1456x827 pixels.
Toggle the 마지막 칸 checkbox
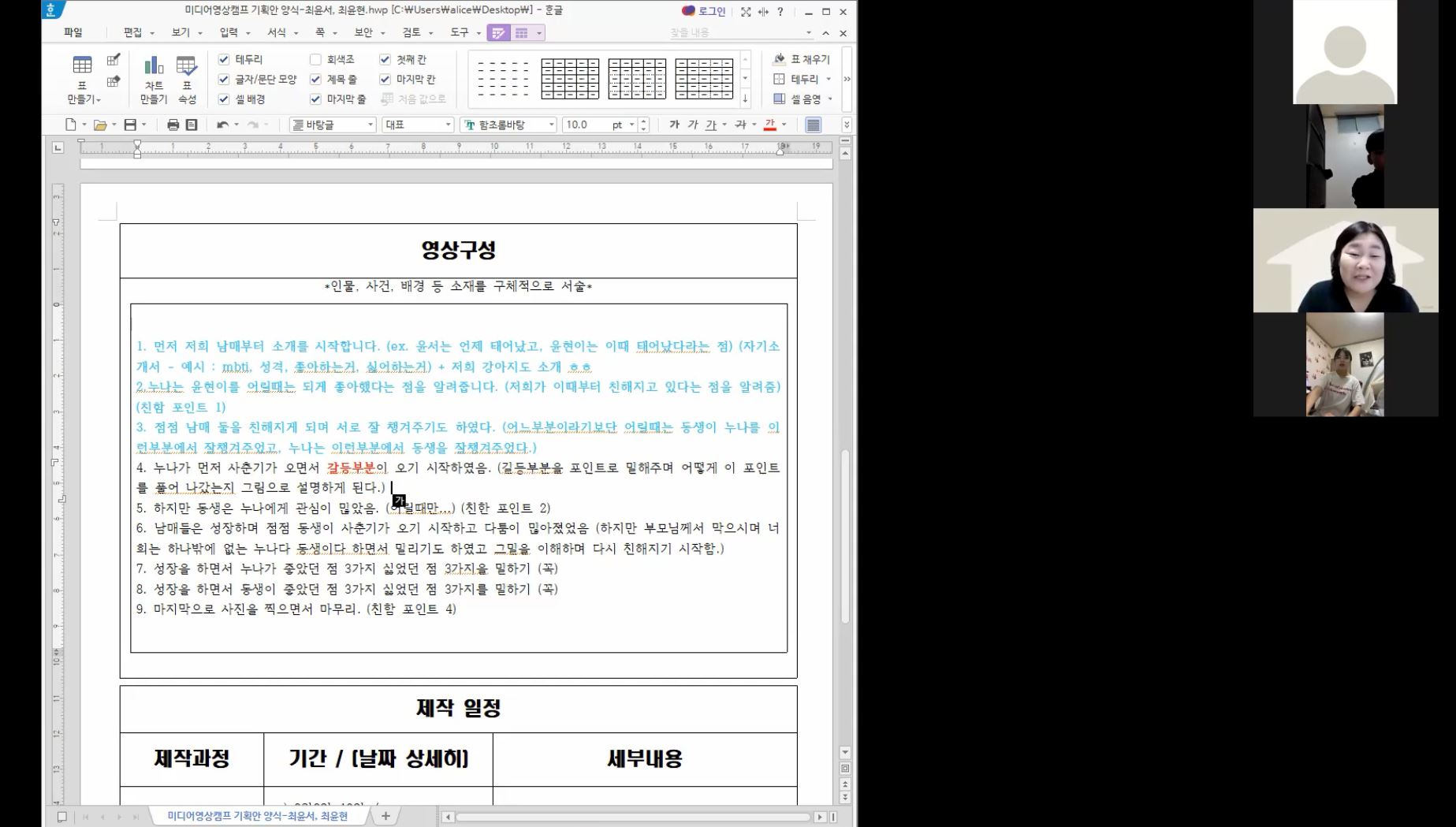pos(385,79)
